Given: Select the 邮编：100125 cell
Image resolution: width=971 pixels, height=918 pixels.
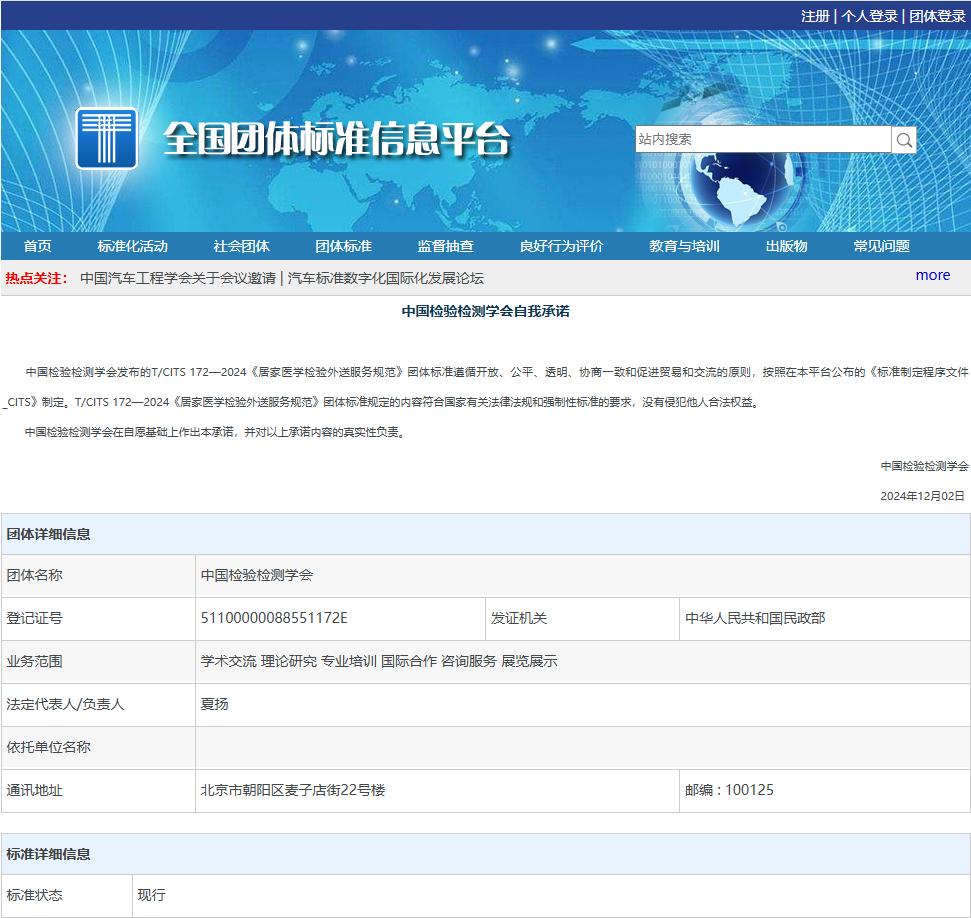Looking at the screenshot, I should tap(824, 790).
